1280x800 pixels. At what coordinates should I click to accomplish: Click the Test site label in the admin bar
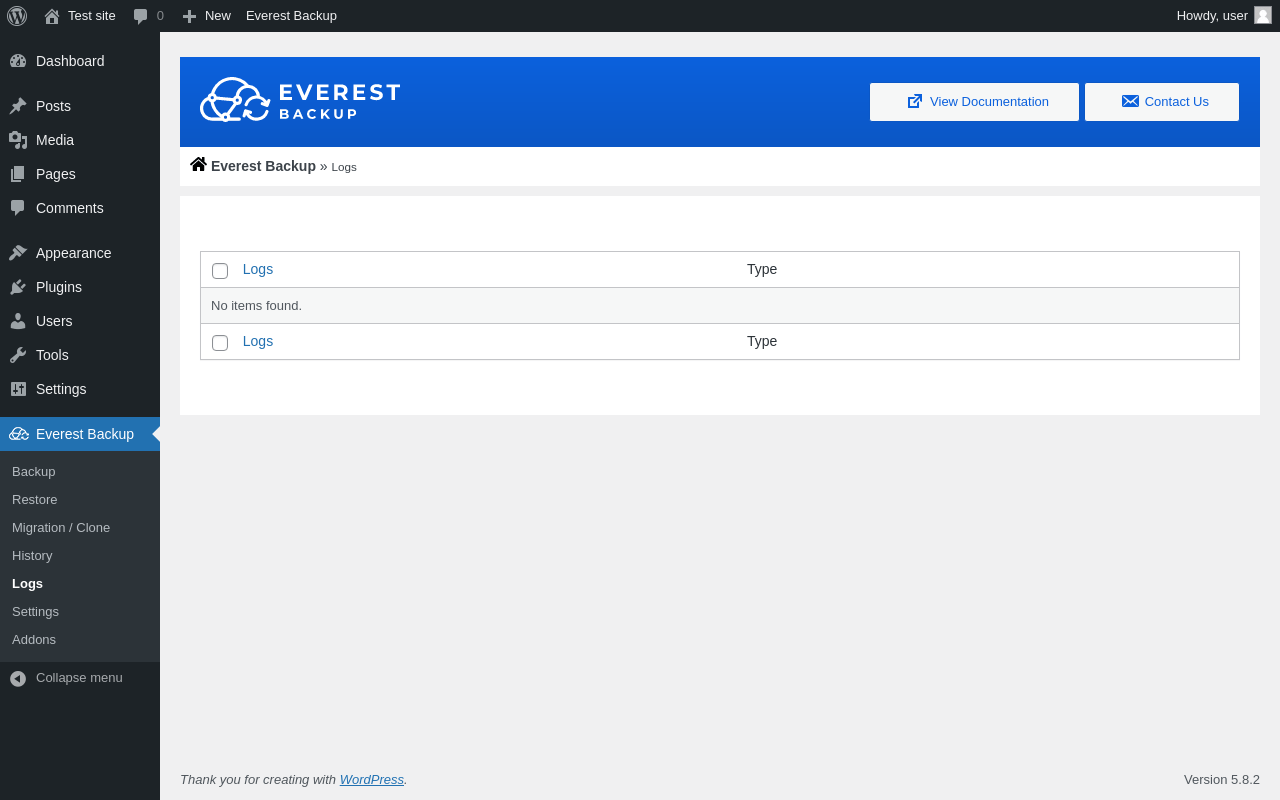pyautogui.click(x=92, y=16)
